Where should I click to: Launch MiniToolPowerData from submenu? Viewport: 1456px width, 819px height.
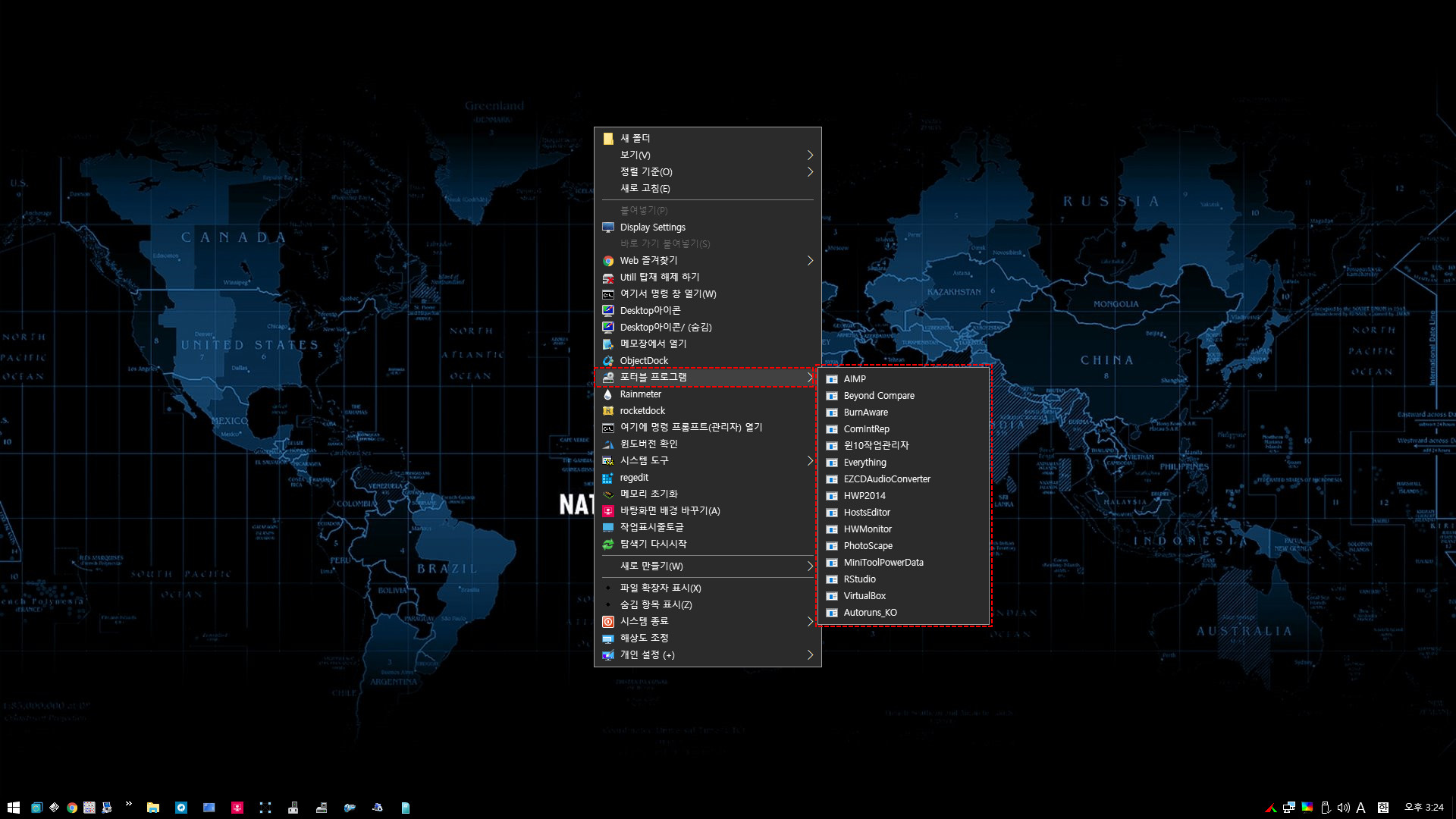tap(904, 562)
